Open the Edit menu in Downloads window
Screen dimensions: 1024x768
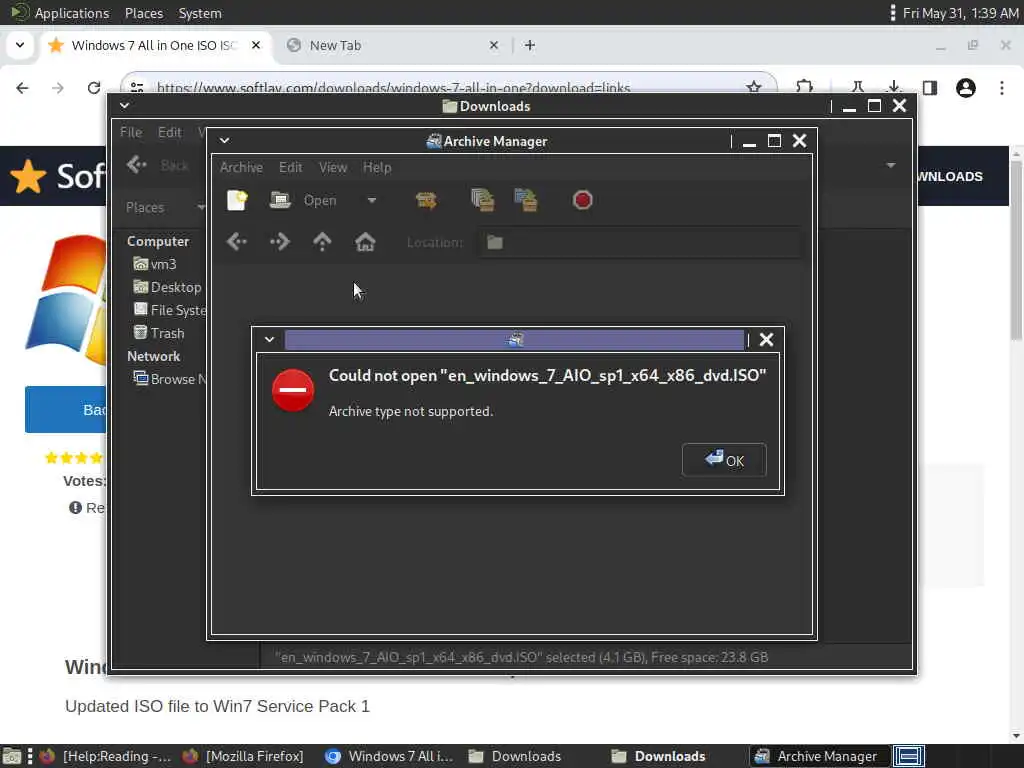[x=170, y=132]
